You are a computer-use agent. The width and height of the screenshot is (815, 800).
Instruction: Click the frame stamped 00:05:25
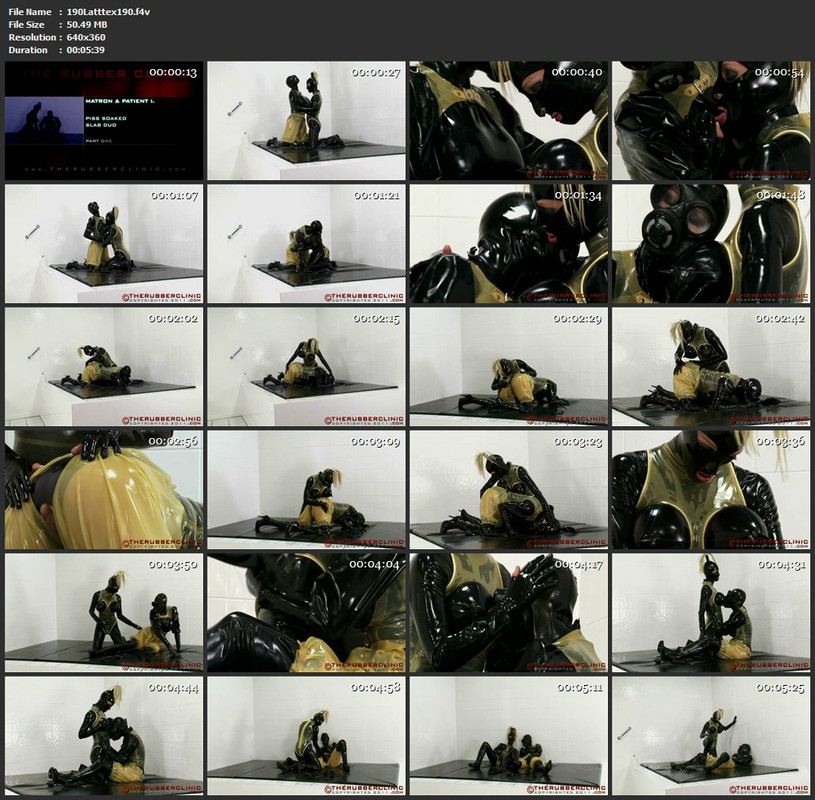coord(711,736)
